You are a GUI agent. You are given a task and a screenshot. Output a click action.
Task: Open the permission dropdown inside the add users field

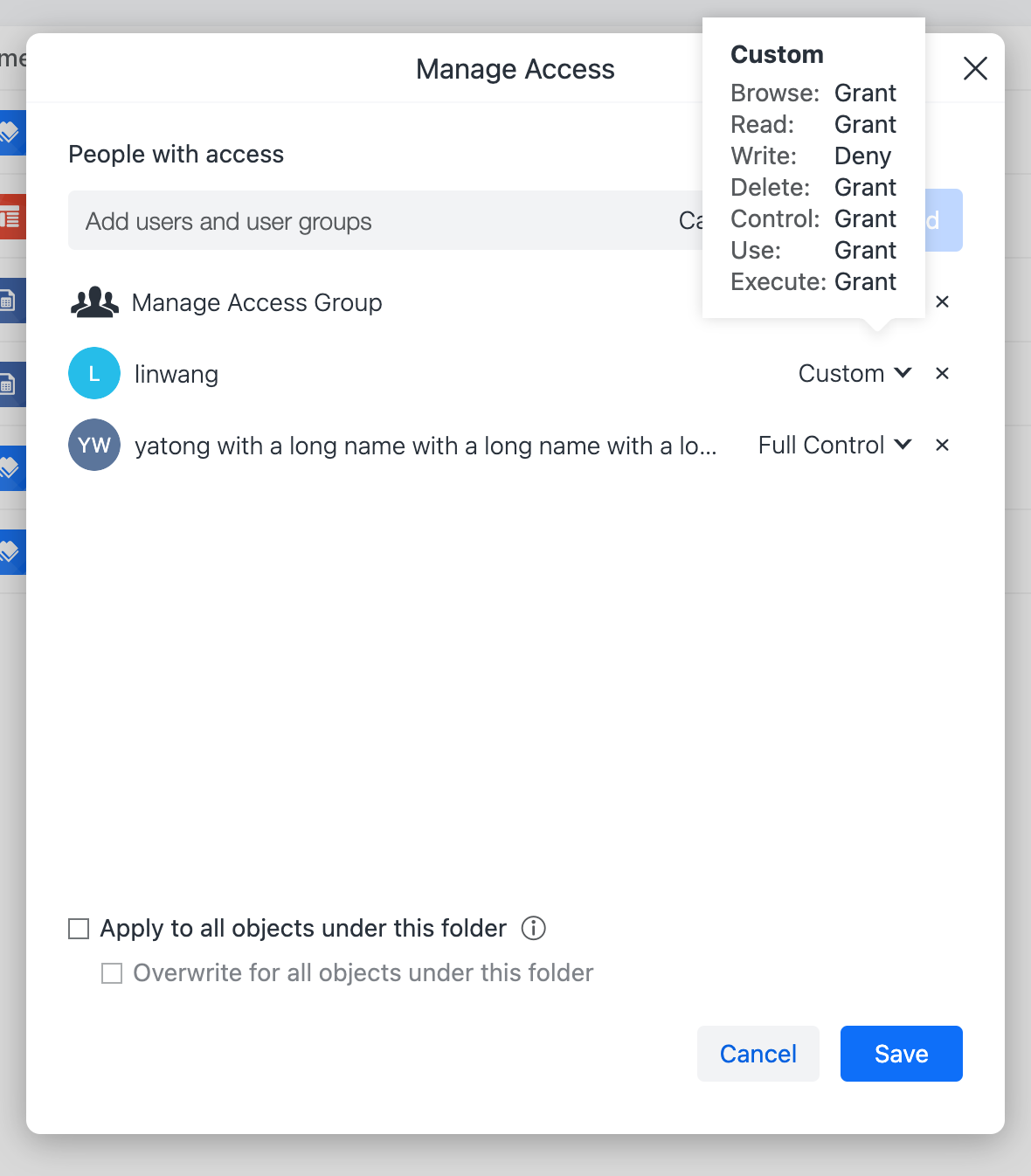(690, 221)
